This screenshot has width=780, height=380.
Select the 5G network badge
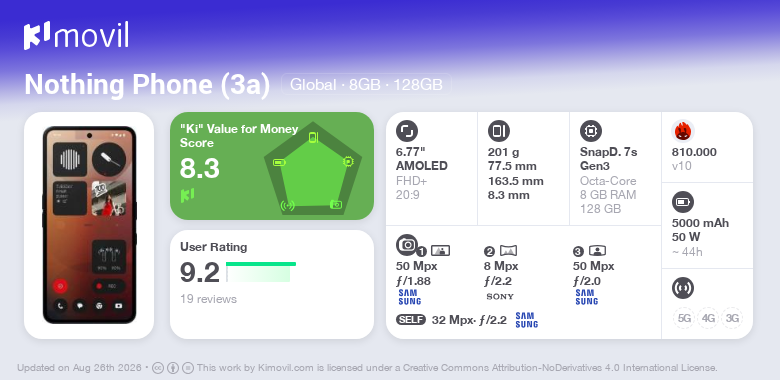pos(684,318)
